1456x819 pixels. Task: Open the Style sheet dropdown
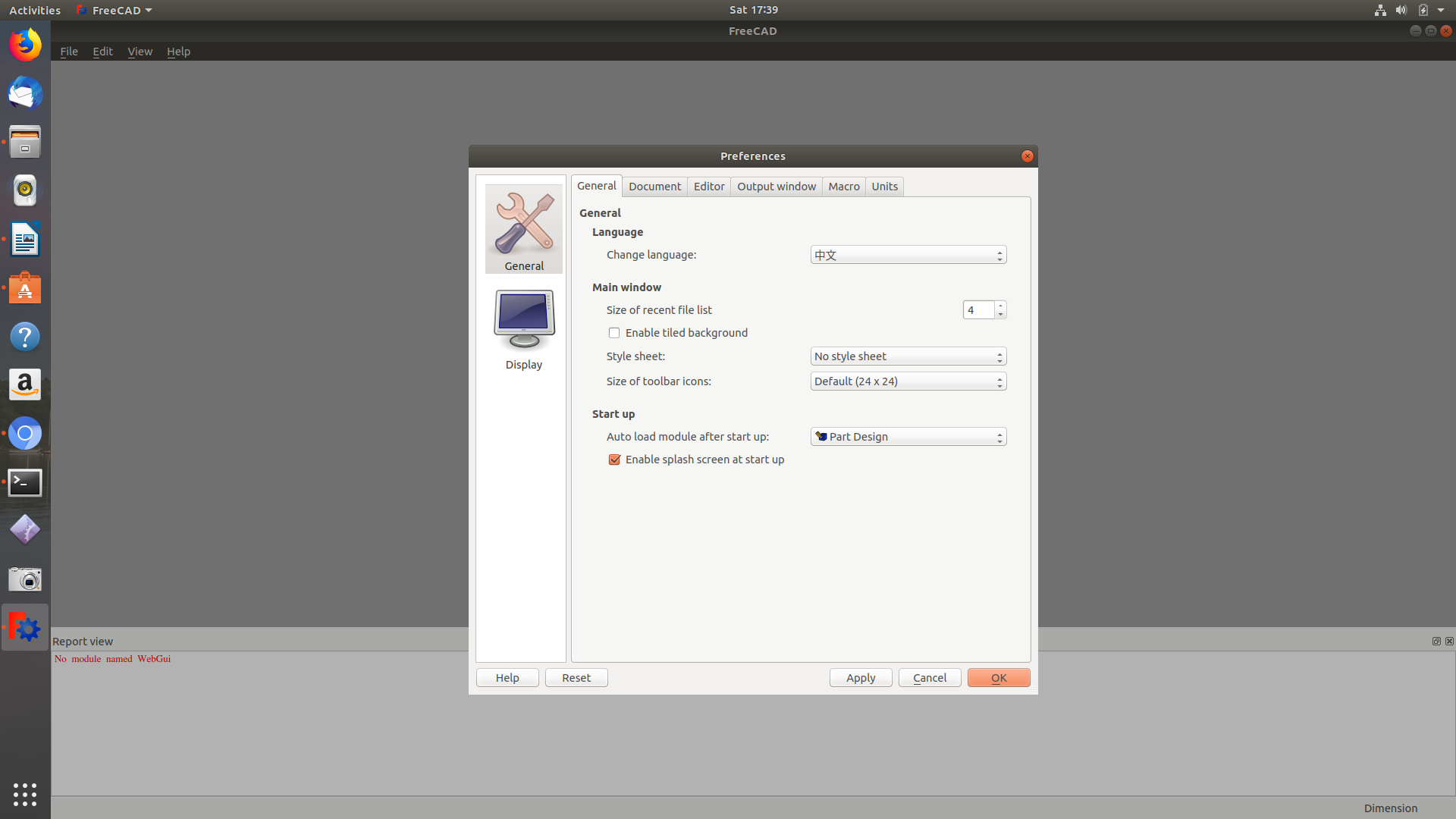(908, 356)
